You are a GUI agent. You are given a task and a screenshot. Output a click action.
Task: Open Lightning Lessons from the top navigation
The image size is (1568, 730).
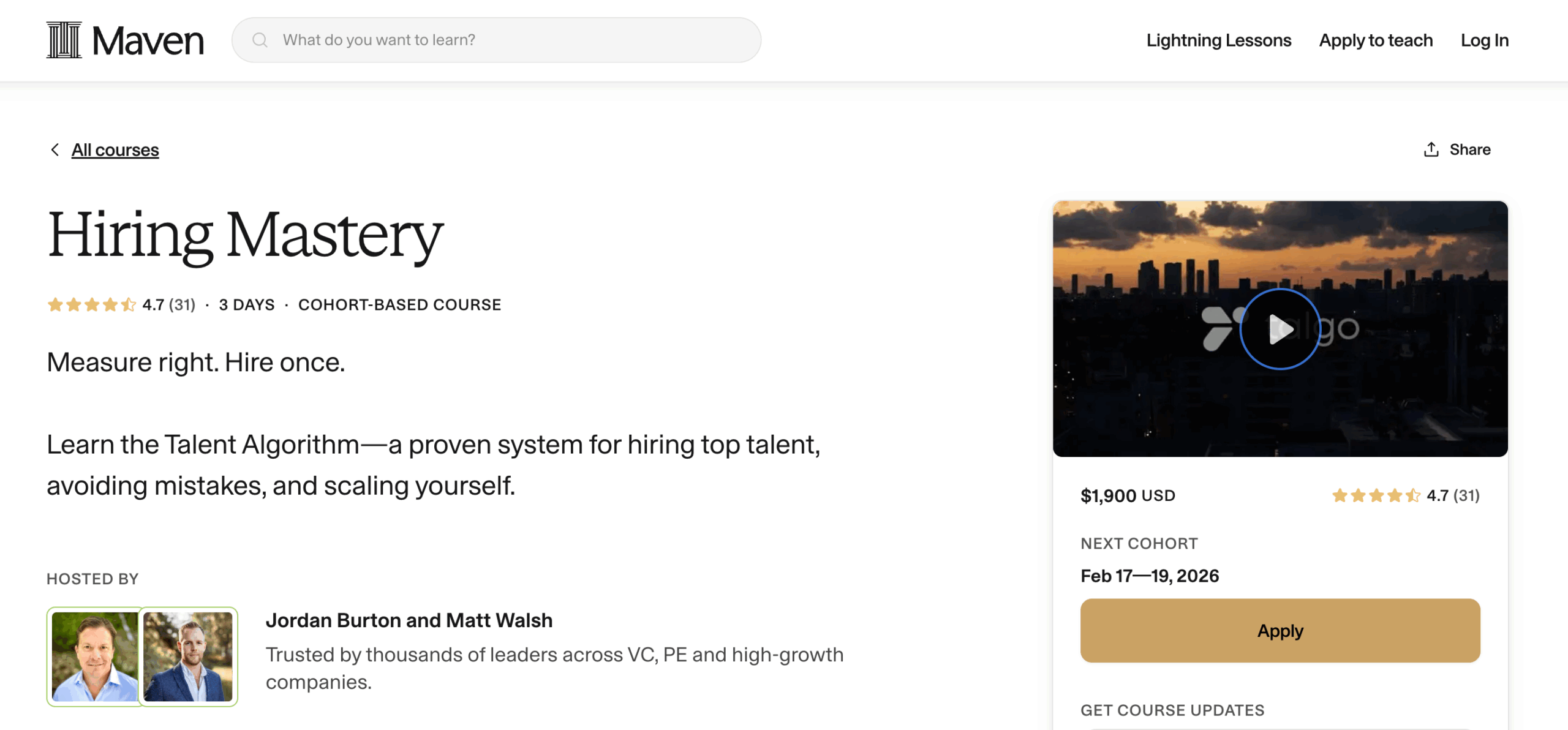pyautogui.click(x=1218, y=40)
